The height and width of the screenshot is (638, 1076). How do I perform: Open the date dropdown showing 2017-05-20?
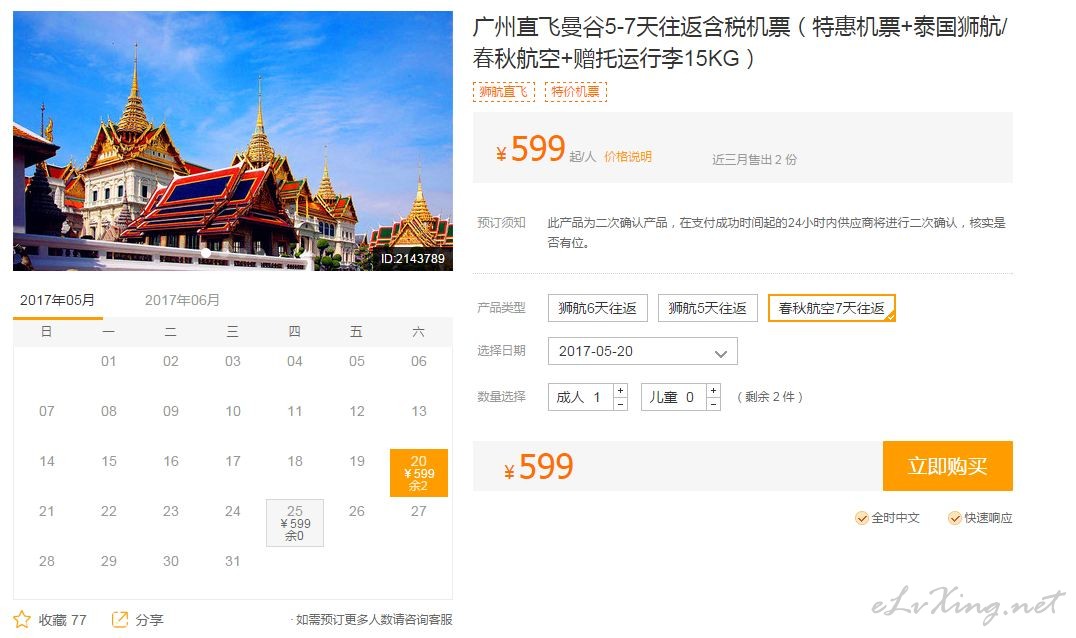(643, 351)
